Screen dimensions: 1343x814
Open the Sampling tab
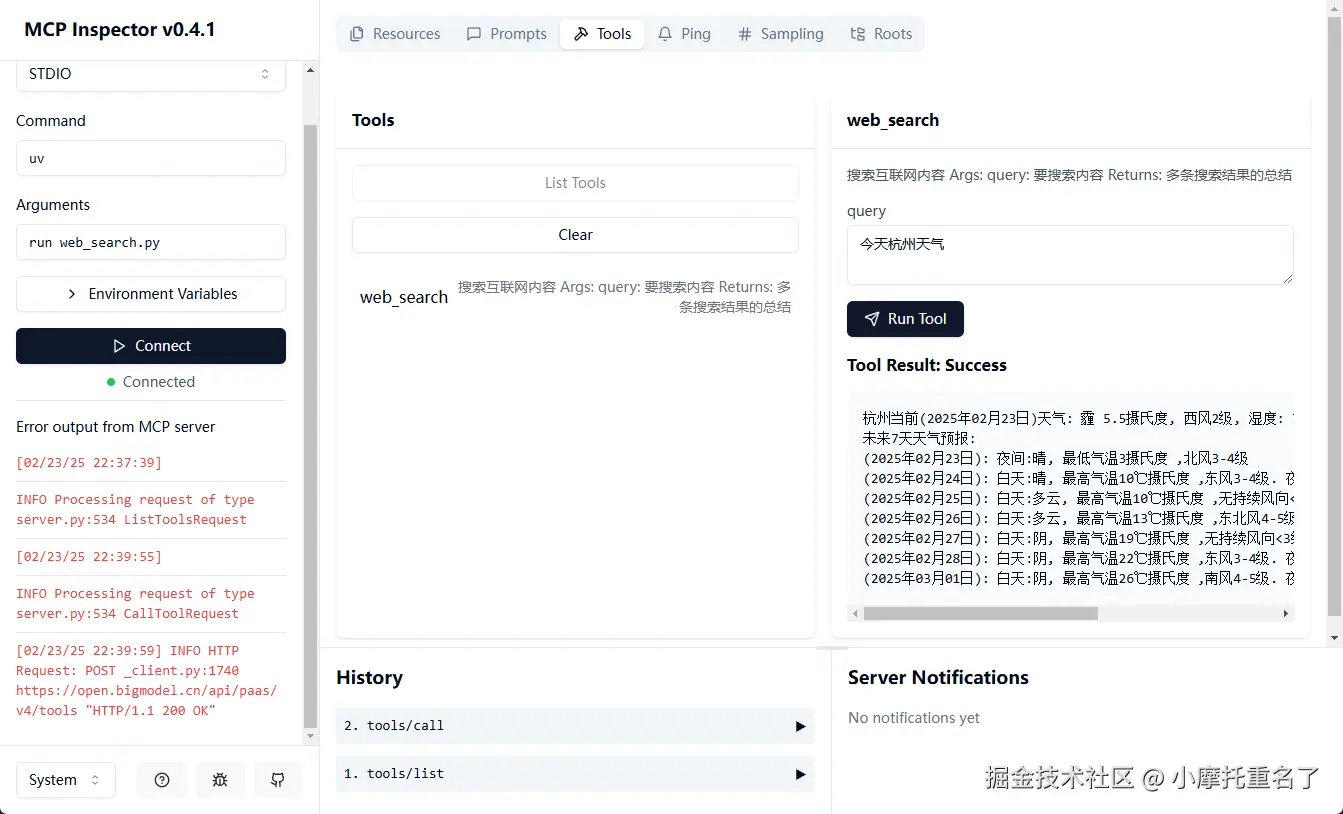[781, 34]
